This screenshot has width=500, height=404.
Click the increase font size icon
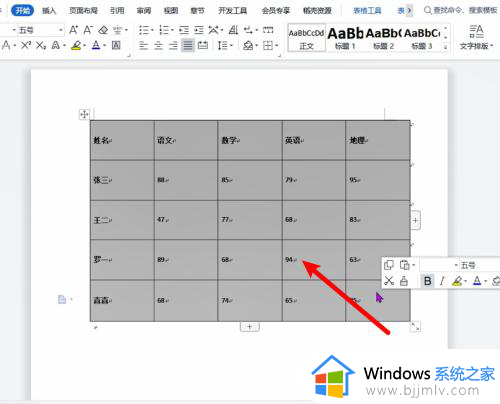73,30
